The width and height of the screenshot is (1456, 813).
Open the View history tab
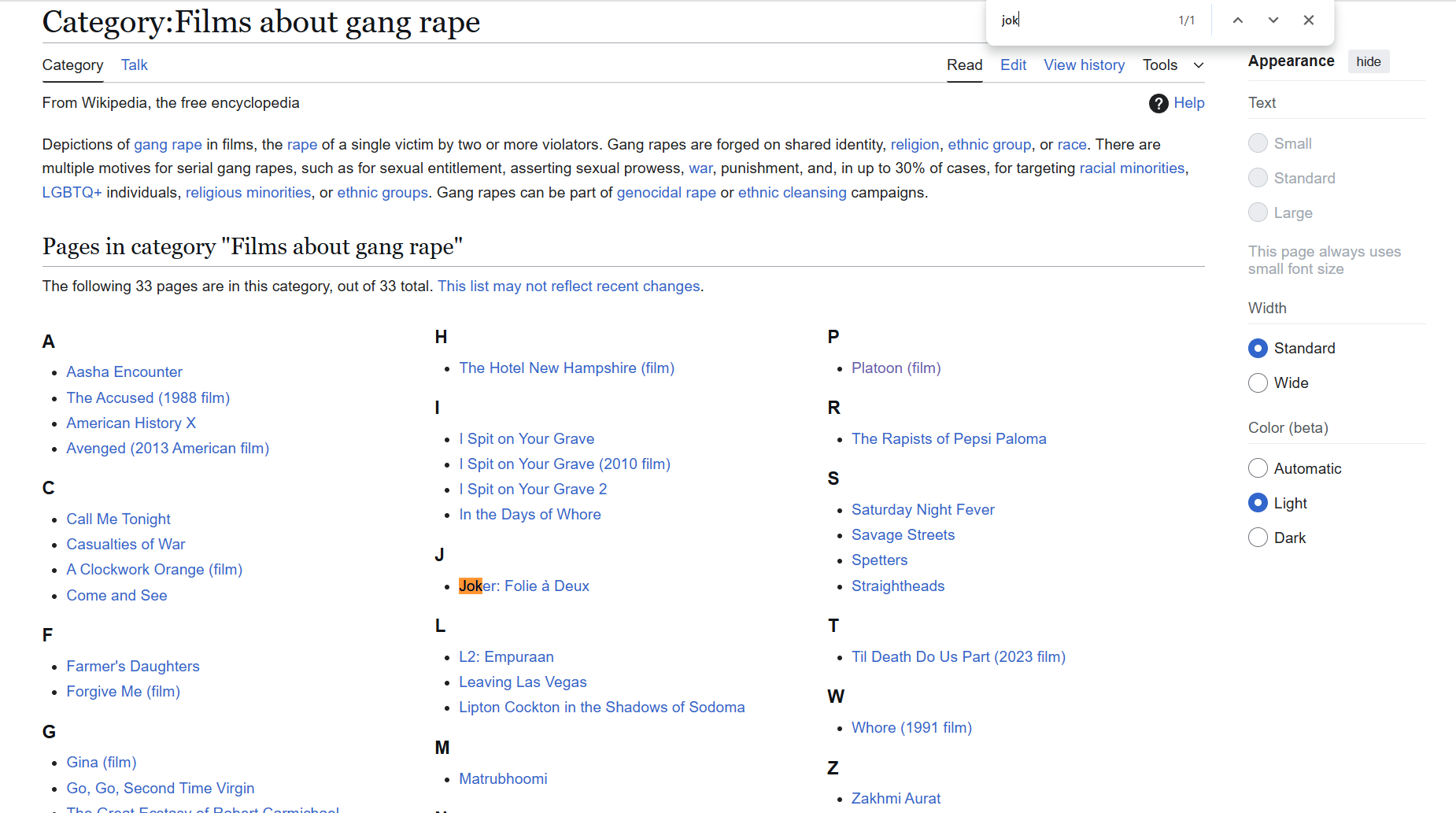click(1084, 65)
